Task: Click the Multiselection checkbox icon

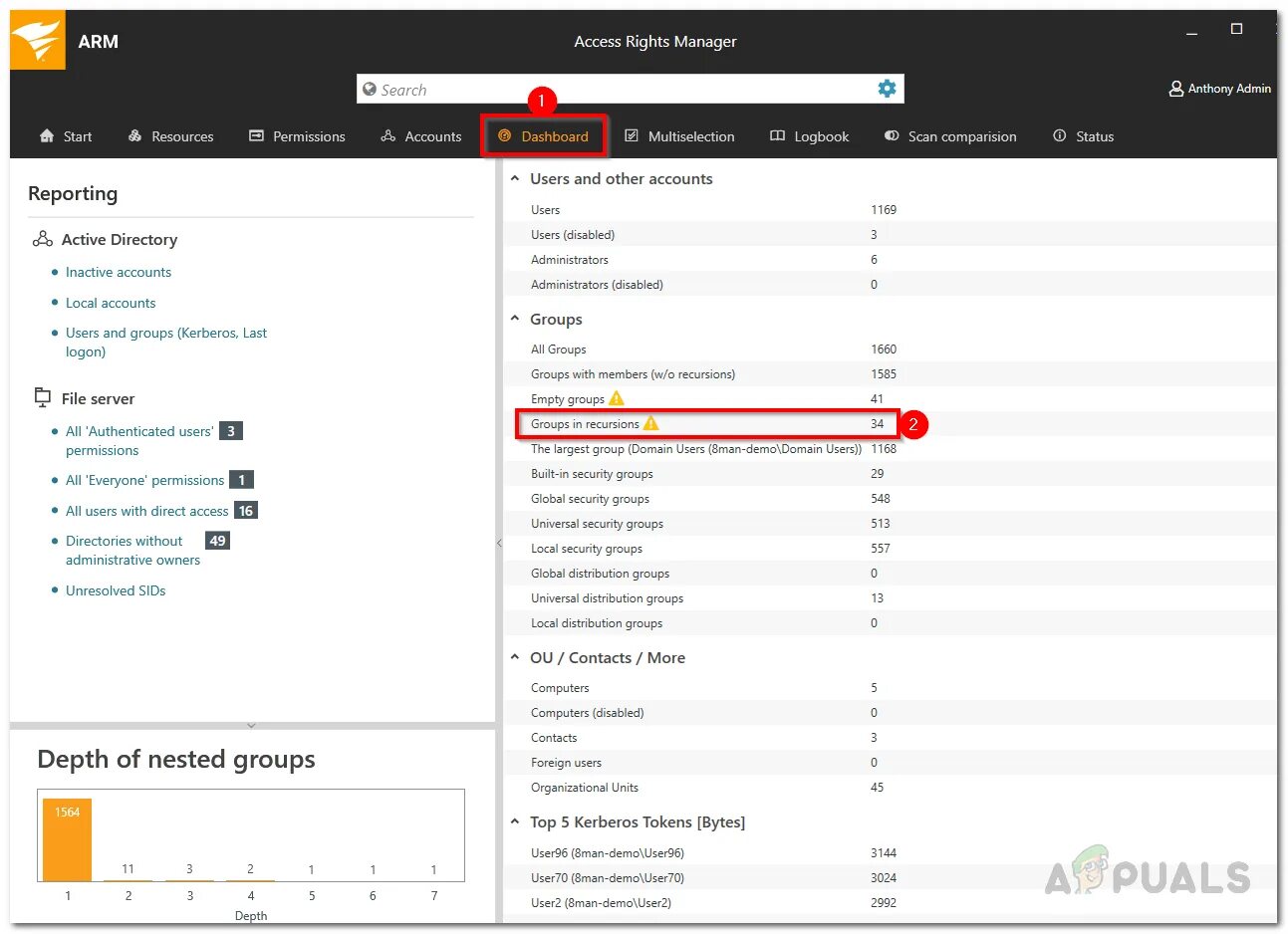Action: 632,135
